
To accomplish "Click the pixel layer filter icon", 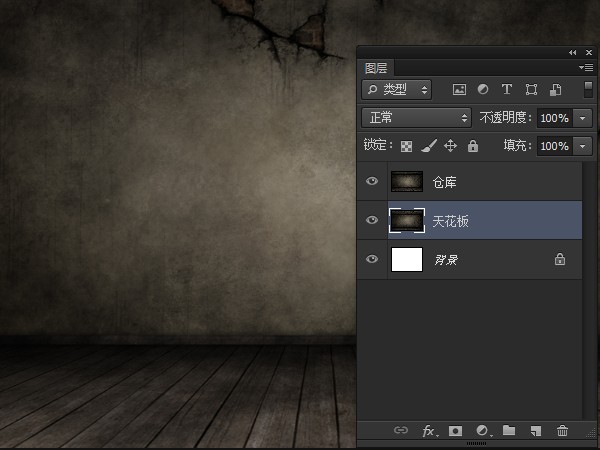I will tap(460, 89).
